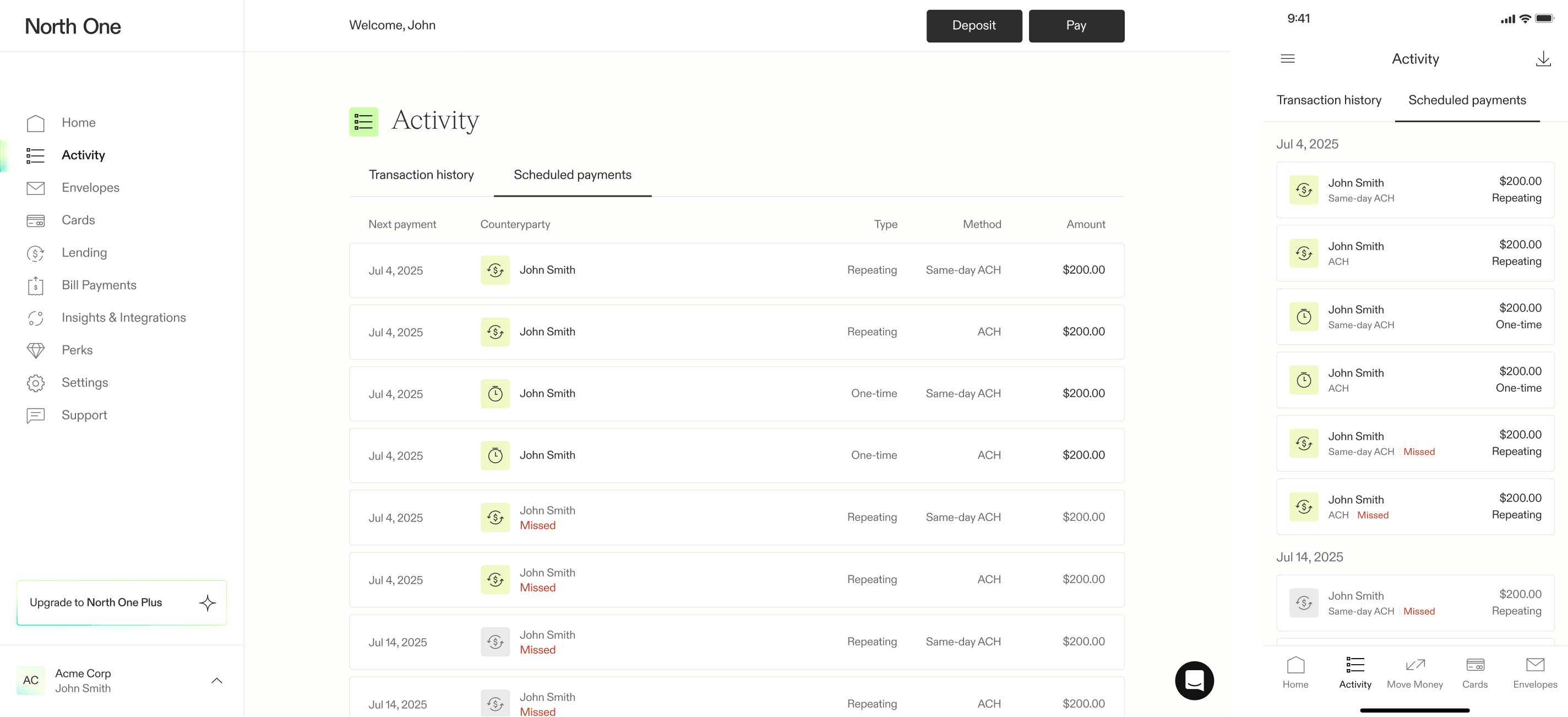Tap Move Money in mobile nav
The image size is (1568, 717).
pos(1414,672)
